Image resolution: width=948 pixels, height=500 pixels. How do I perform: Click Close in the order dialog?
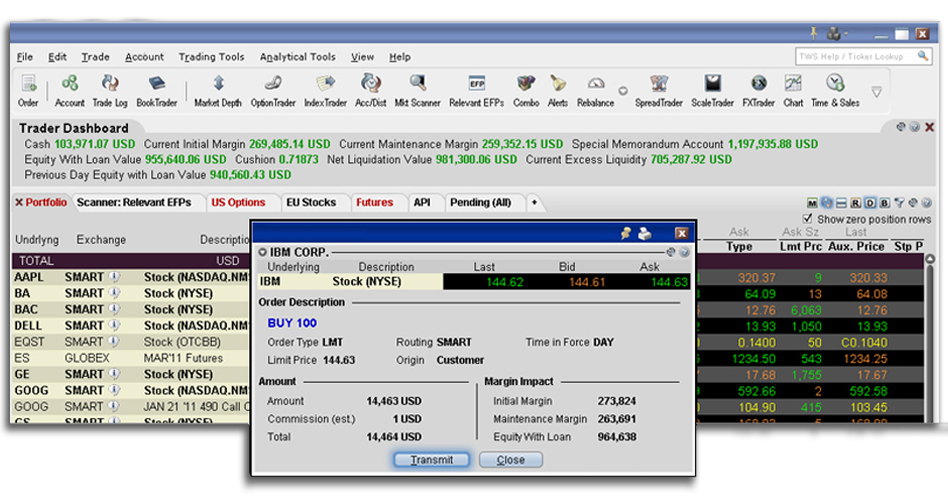pyautogui.click(x=511, y=460)
